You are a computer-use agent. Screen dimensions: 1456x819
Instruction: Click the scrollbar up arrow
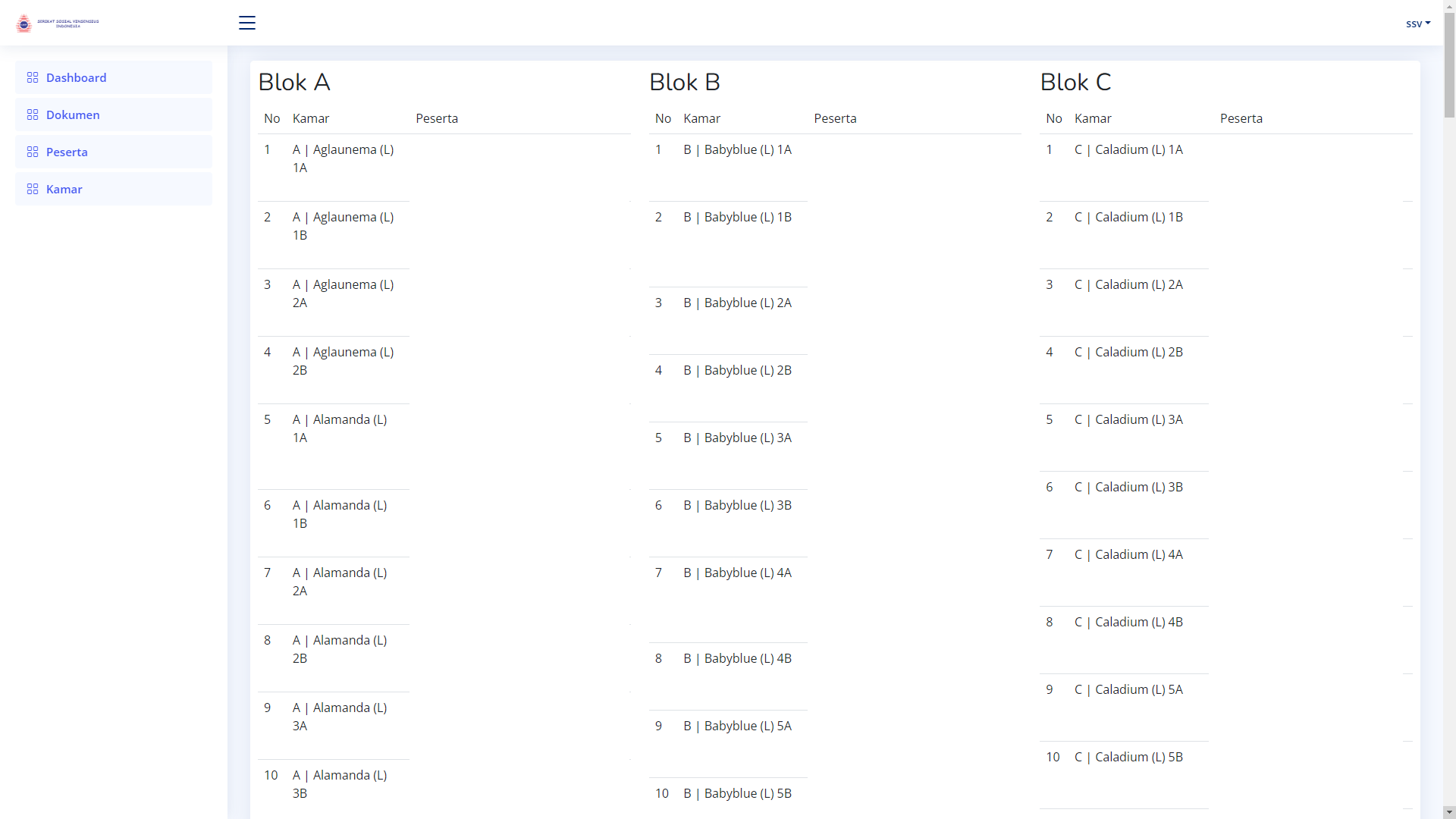point(1449,6)
